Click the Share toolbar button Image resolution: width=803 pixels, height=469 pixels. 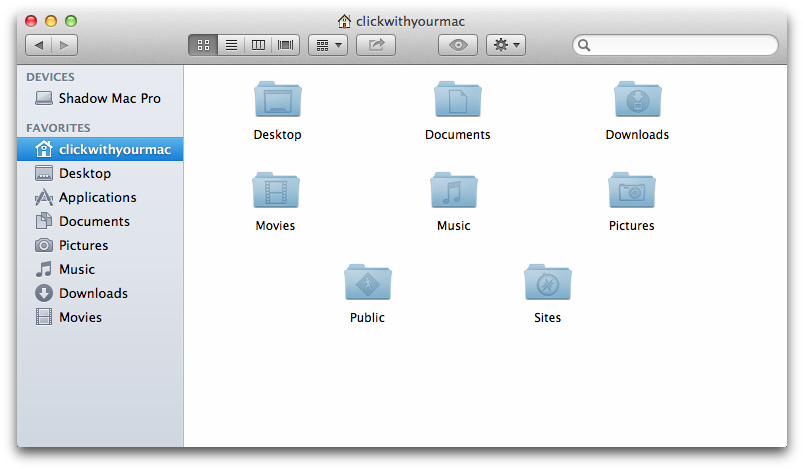(x=376, y=45)
